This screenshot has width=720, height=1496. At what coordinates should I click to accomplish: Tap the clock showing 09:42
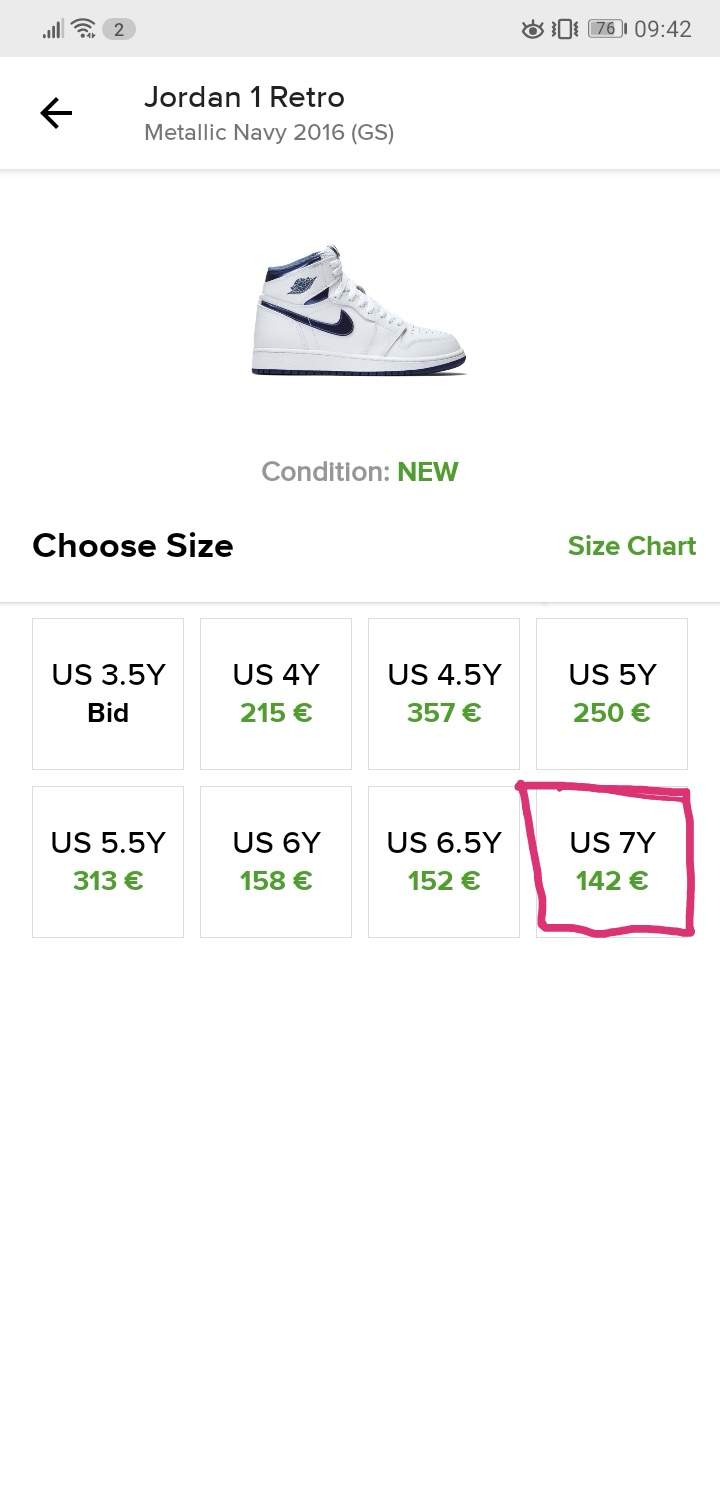point(666,28)
